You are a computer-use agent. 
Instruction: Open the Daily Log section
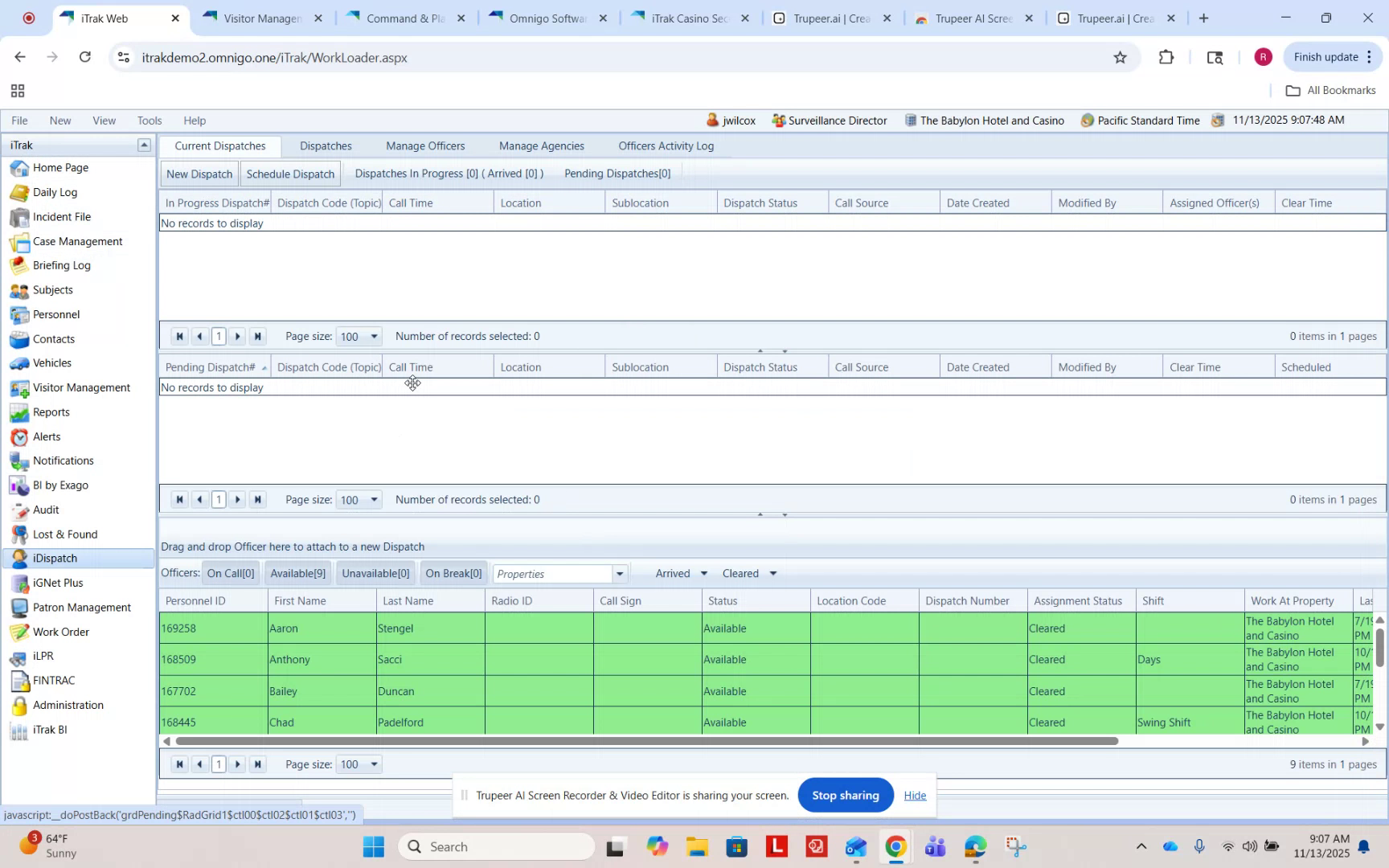[x=55, y=192]
